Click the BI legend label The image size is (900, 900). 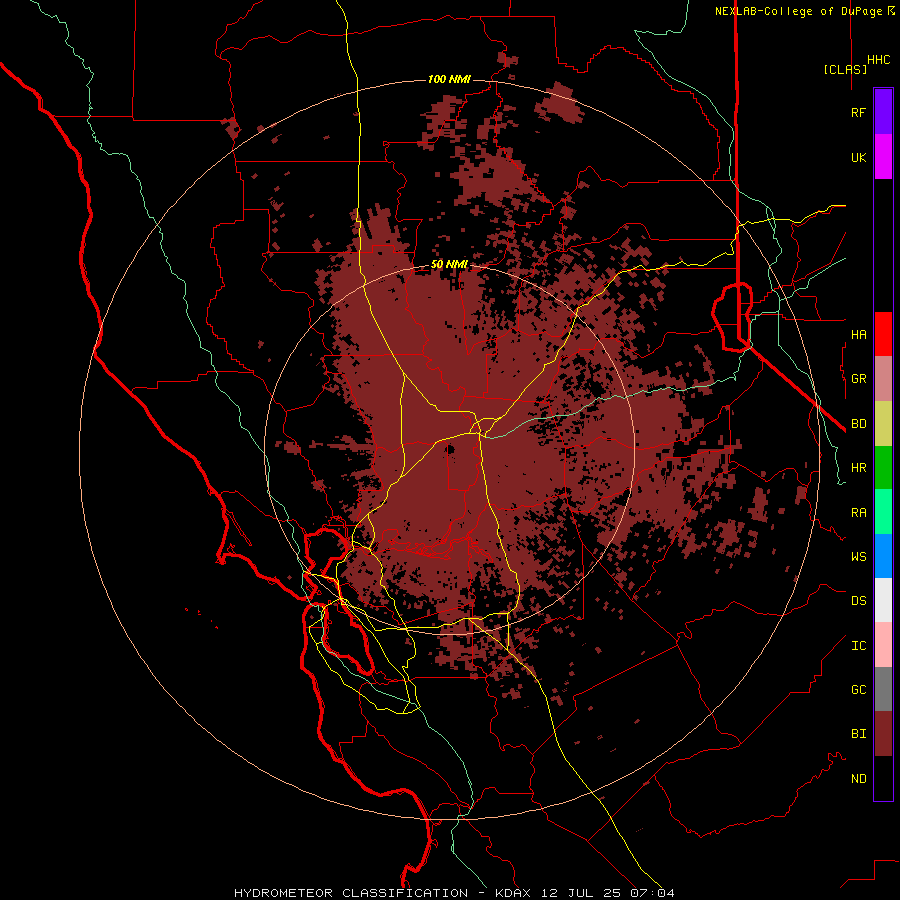coord(858,734)
